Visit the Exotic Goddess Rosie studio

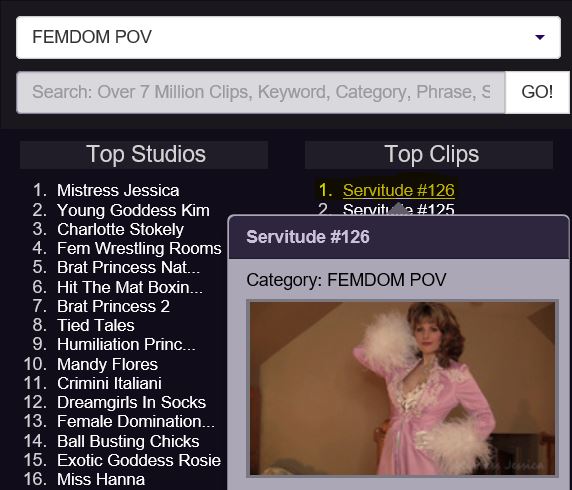tap(139, 460)
